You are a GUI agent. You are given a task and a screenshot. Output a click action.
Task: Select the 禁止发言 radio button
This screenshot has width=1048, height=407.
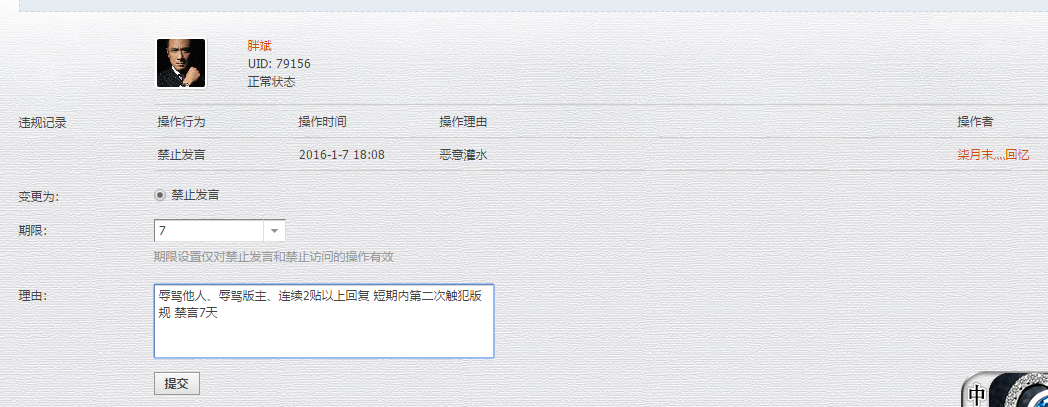point(160,195)
